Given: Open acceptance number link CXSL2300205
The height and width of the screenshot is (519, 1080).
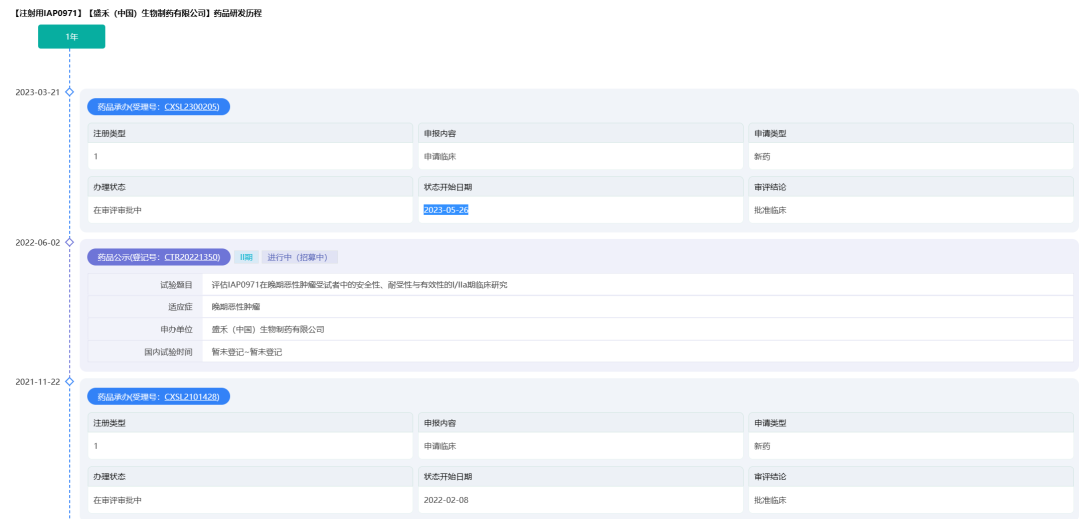Looking at the screenshot, I should pyautogui.click(x=194, y=107).
